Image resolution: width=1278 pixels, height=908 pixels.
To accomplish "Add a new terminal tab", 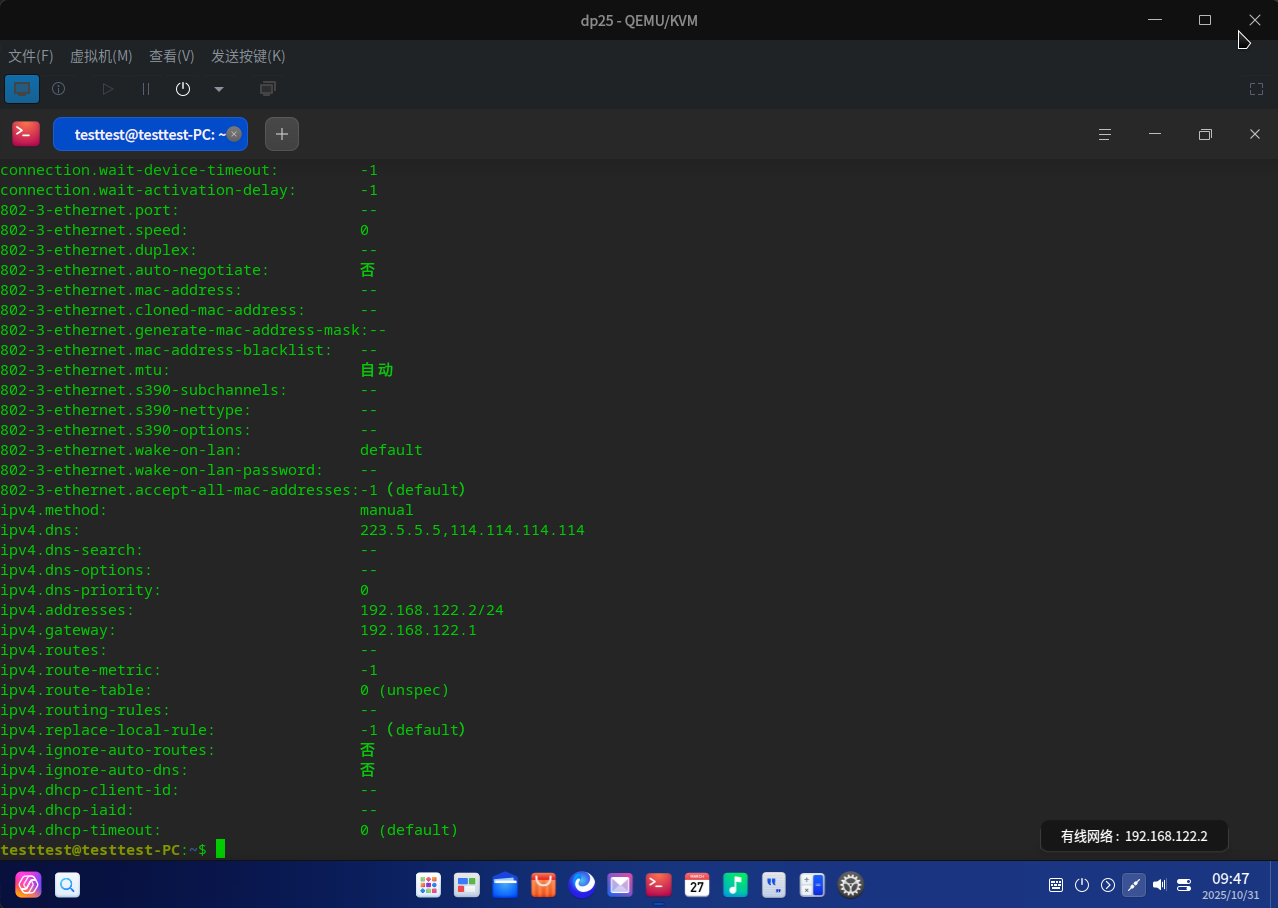I will (282, 134).
